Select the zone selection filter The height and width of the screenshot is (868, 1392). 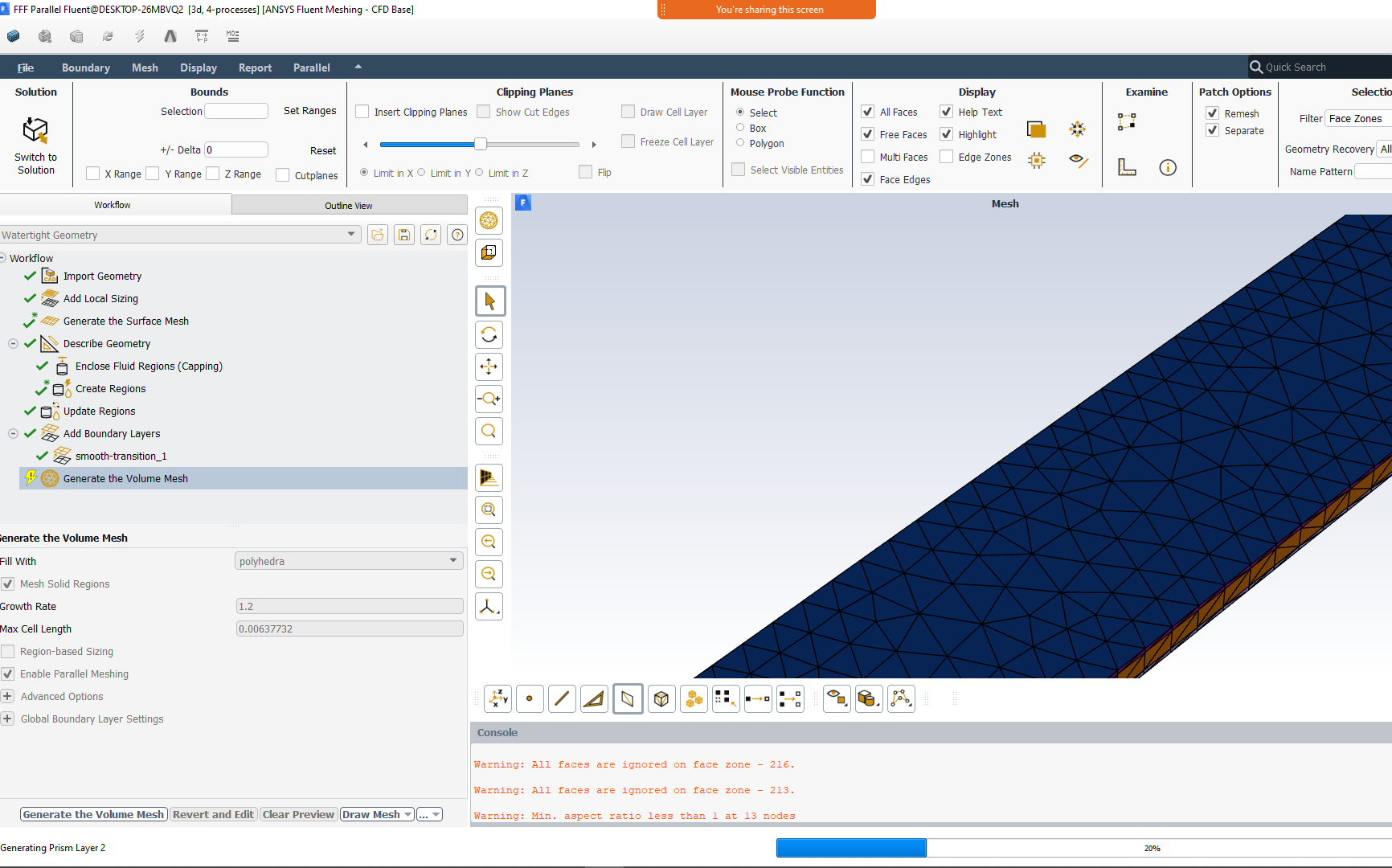click(x=628, y=698)
